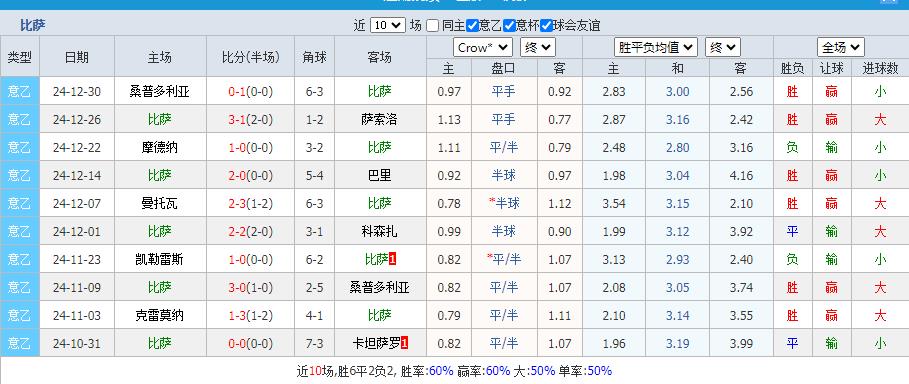Open the recent matches count dropdown showing 10
Viewport: 909px width, 384px height.
[x=387, y=26]
